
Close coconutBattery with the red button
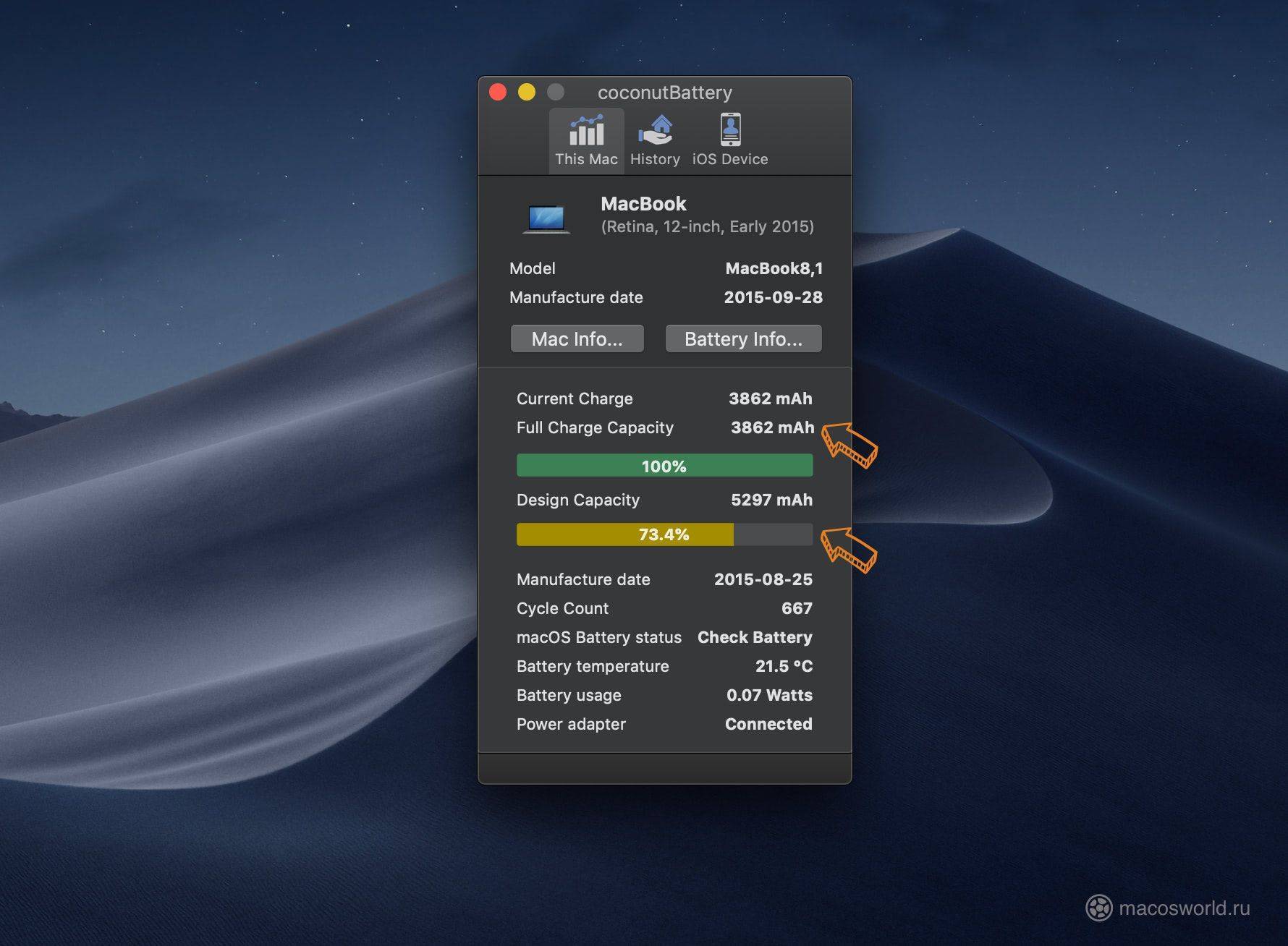pos(498,92)
